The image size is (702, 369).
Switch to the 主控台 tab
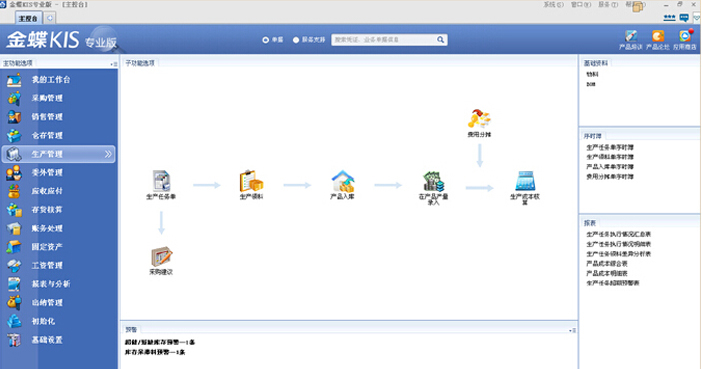(28, 18)
